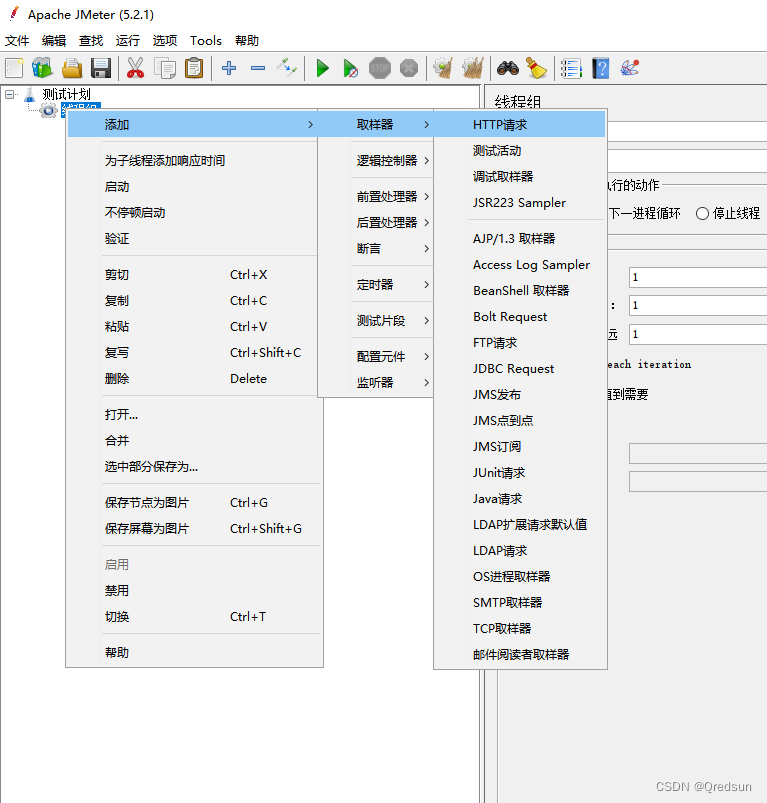Expand the 前置处理器 submenu
This screenshot has height=803, width=767.
point(376,197)
